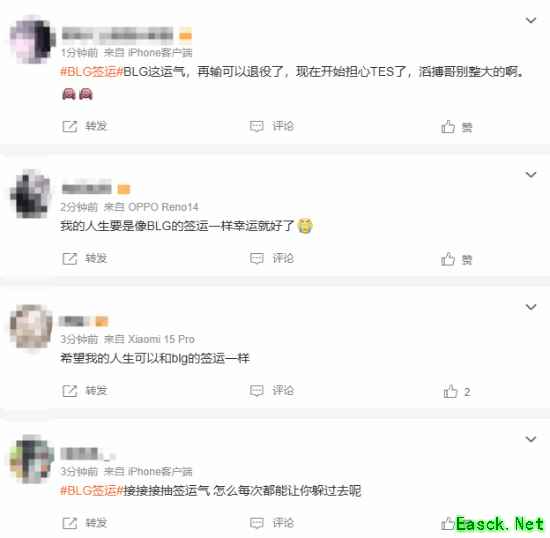Viewport: 550px width, 538px height.
Task: Open the #BLG签运# hashtag in the first post
Action: click(x=92, y=72)
